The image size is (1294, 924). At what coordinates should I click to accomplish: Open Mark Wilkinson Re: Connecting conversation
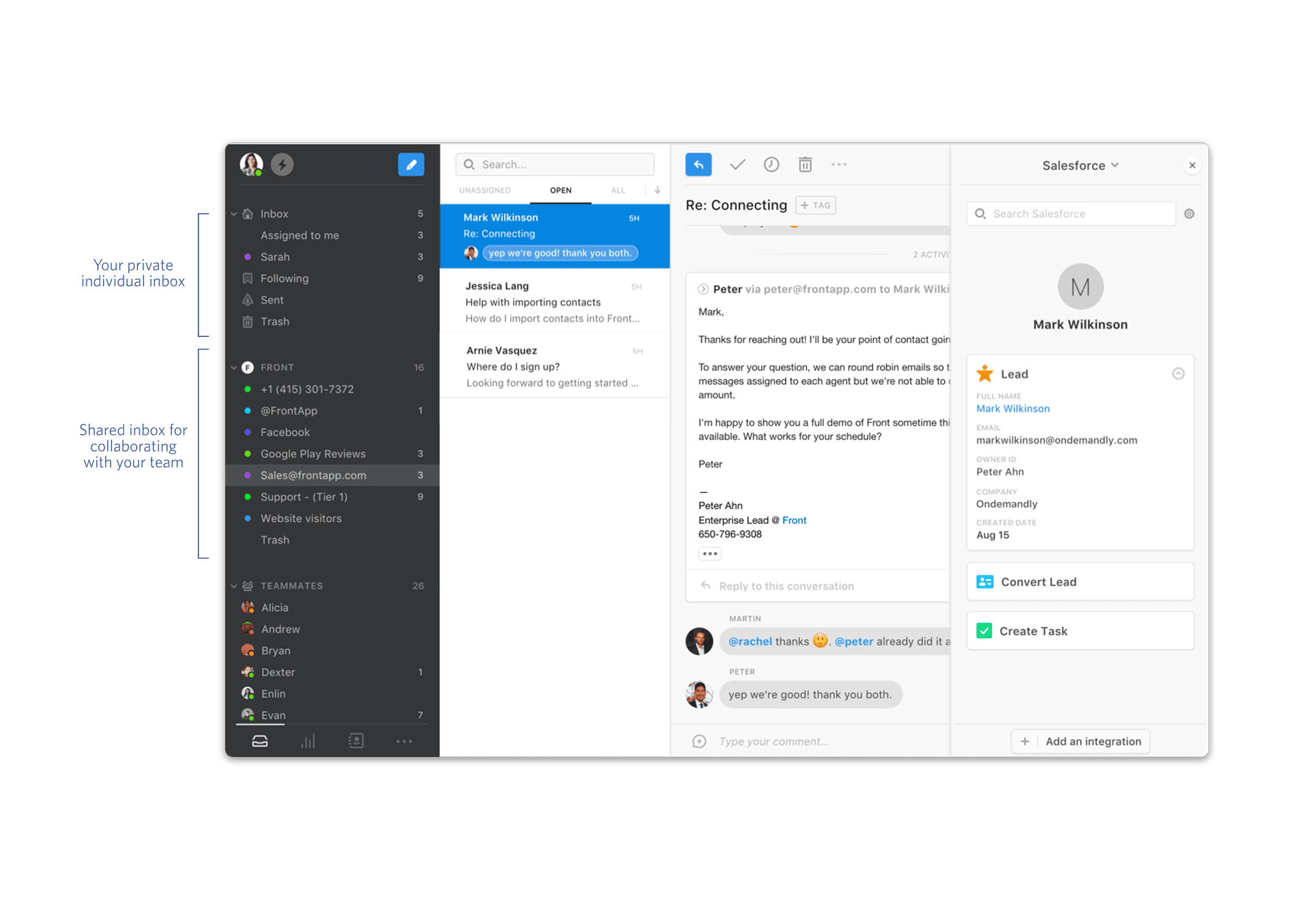click(555, 236)
